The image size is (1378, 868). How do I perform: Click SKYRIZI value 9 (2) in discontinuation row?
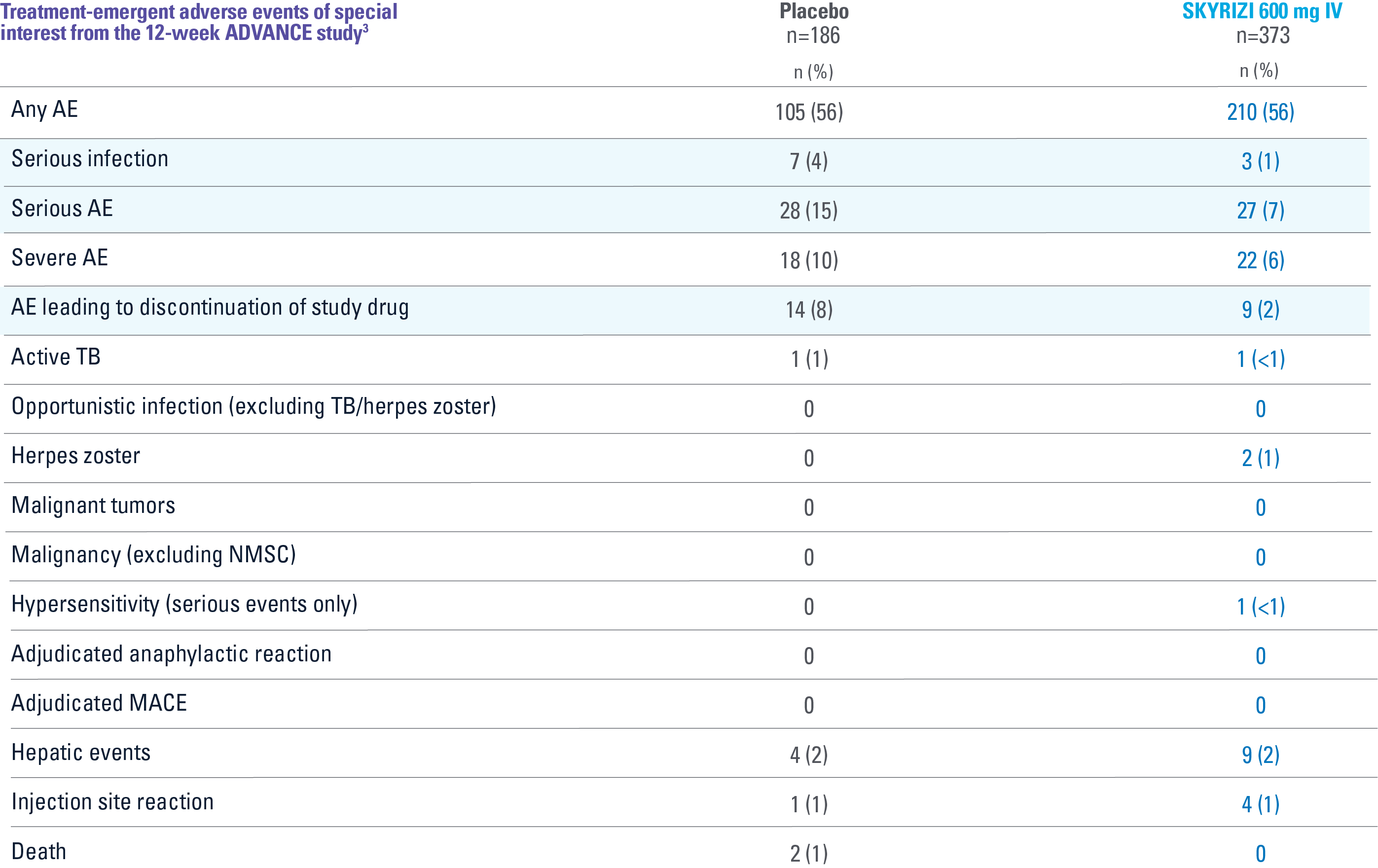[x=1261, y=310]
